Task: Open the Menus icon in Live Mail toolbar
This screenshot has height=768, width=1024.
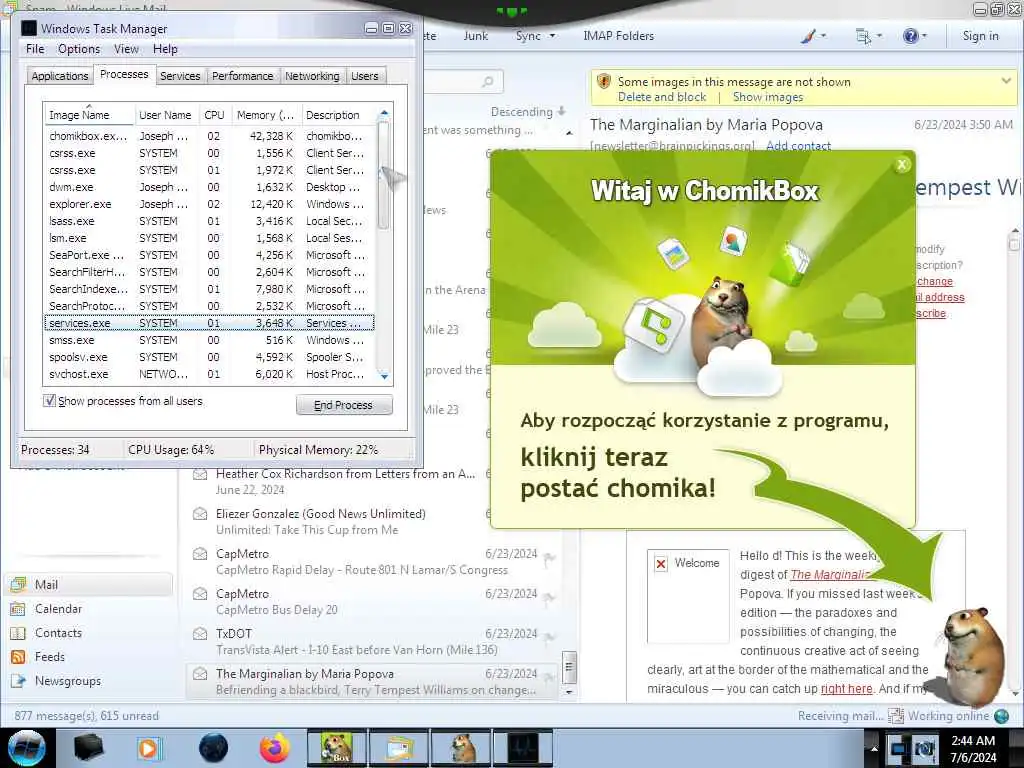Action: [x=863, y=37]
